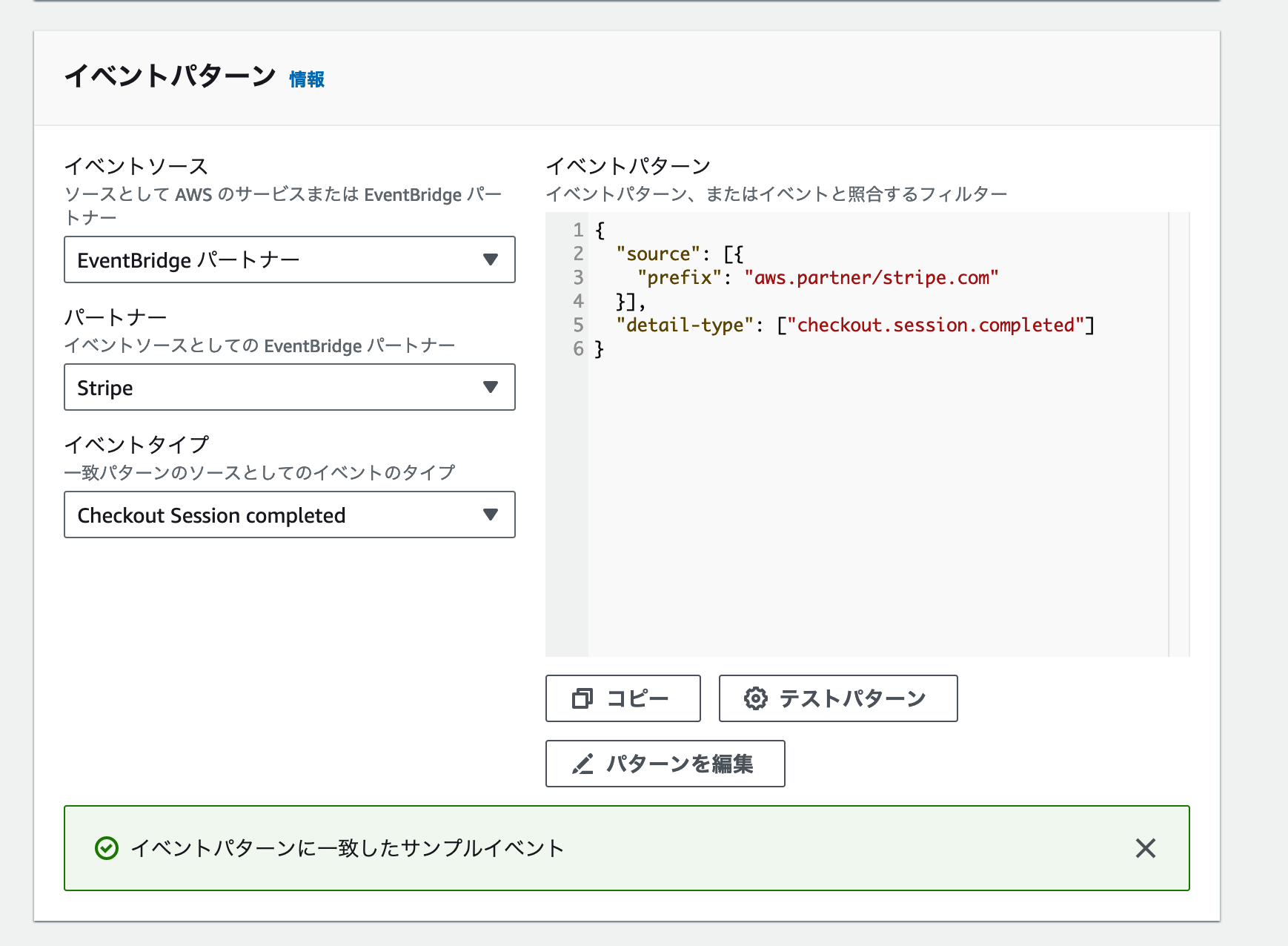Click the dropdown arrow on EventBridge パートナー selector
Image resolution: width=1288 pixels, height=946 pixels.
coord(491,259)
